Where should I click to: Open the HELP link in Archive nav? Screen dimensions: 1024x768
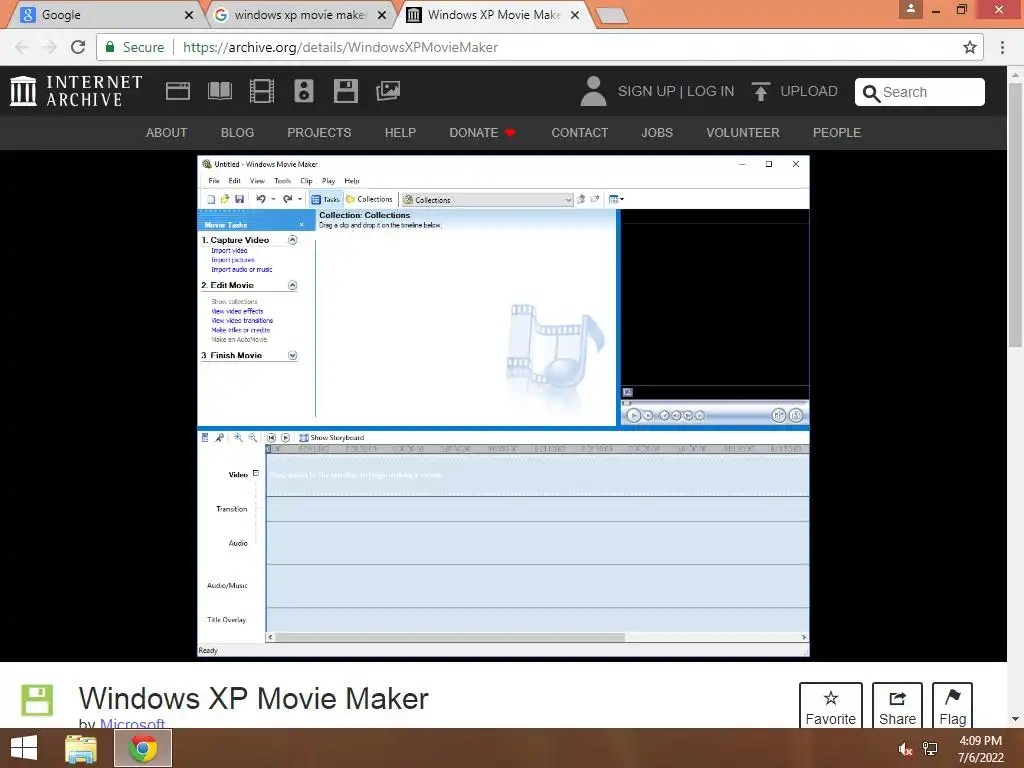coord(400,133)
